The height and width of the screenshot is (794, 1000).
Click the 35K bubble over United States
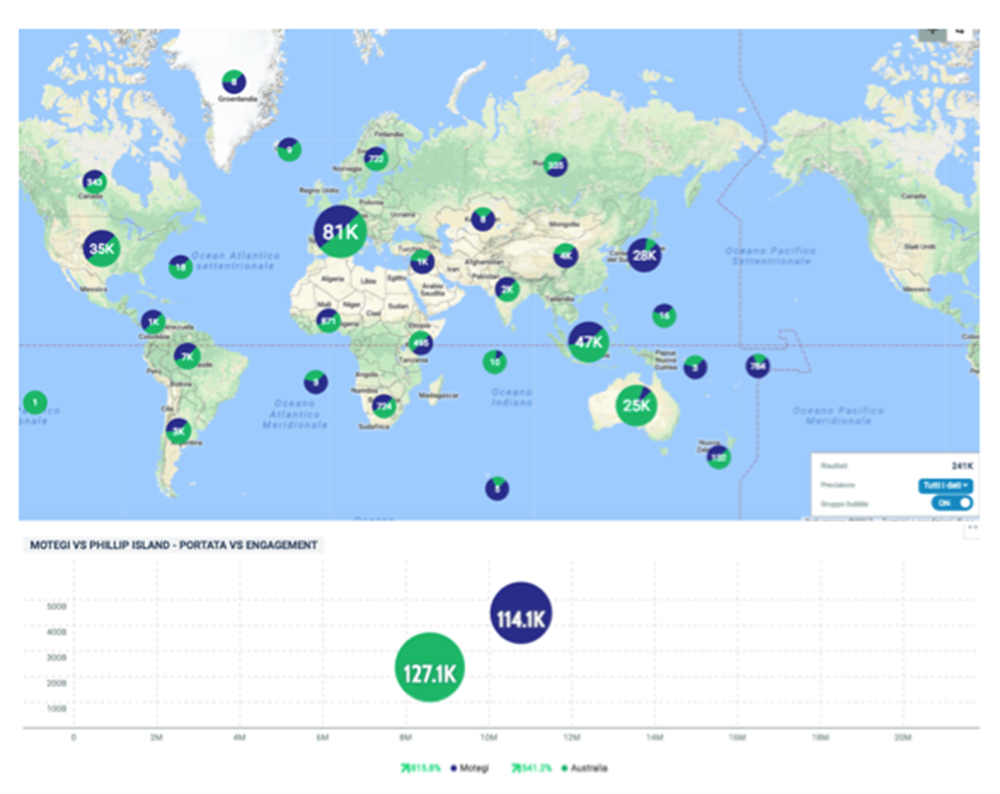pos(102,249)
